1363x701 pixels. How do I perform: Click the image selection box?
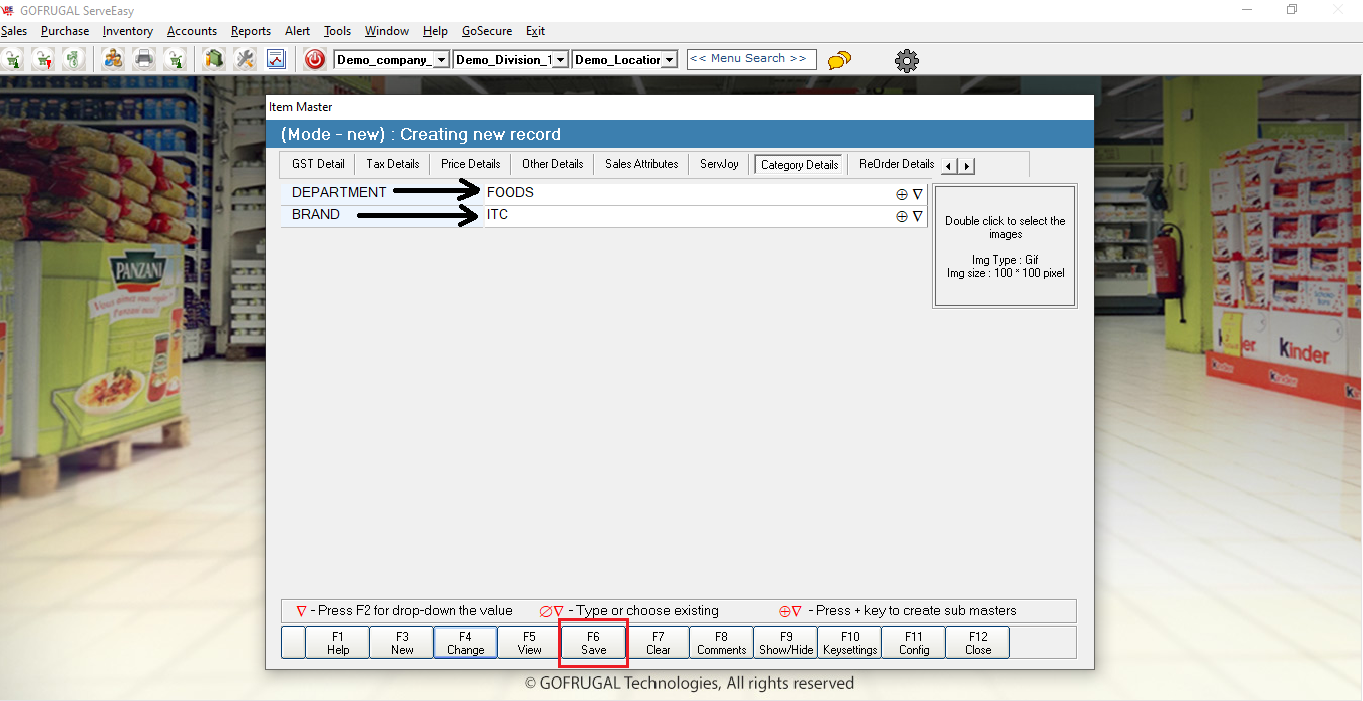click(x=1005, y=246)
